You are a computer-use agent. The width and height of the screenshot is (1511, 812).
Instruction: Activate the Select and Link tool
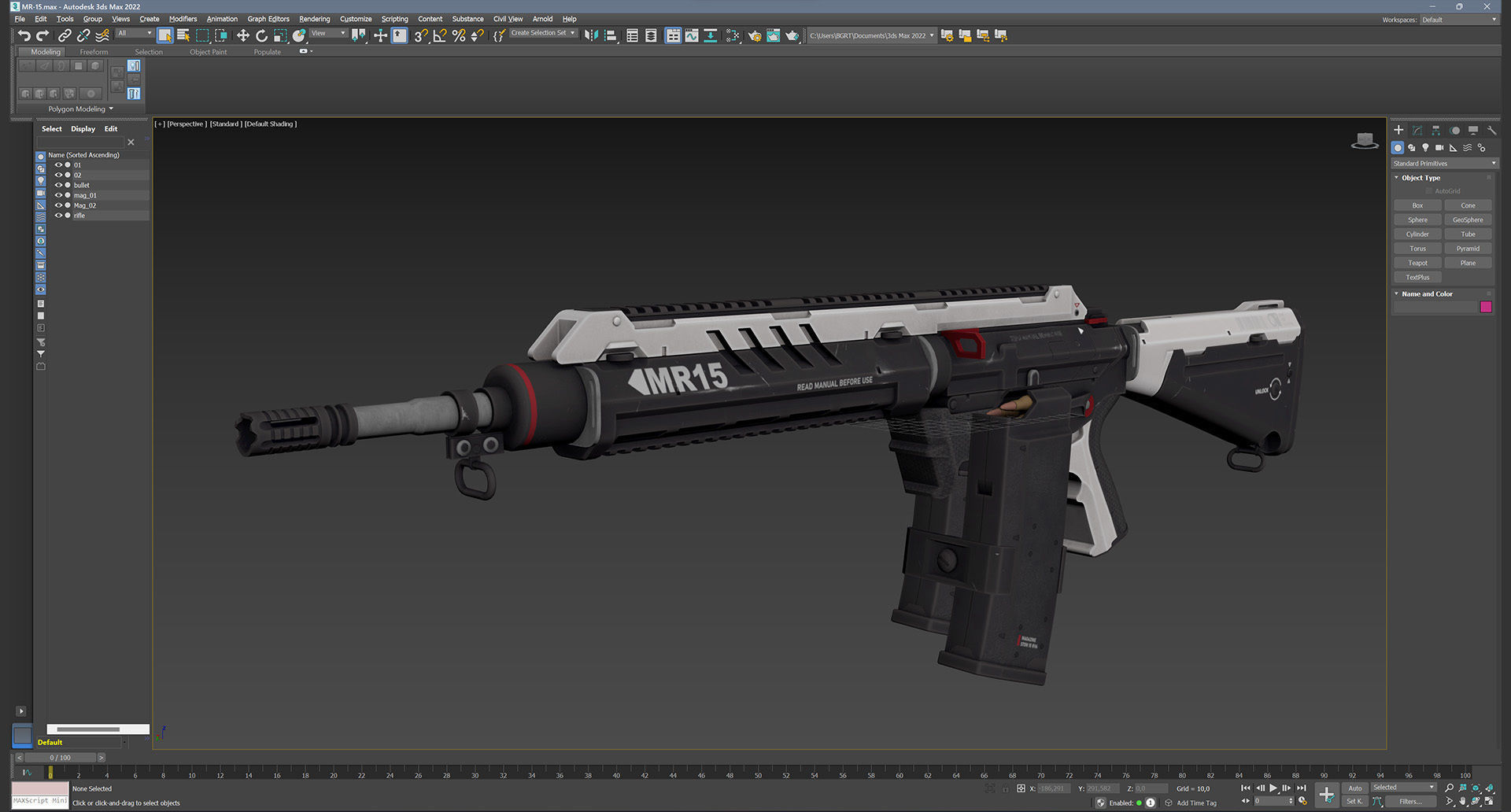tap(65, 35)
